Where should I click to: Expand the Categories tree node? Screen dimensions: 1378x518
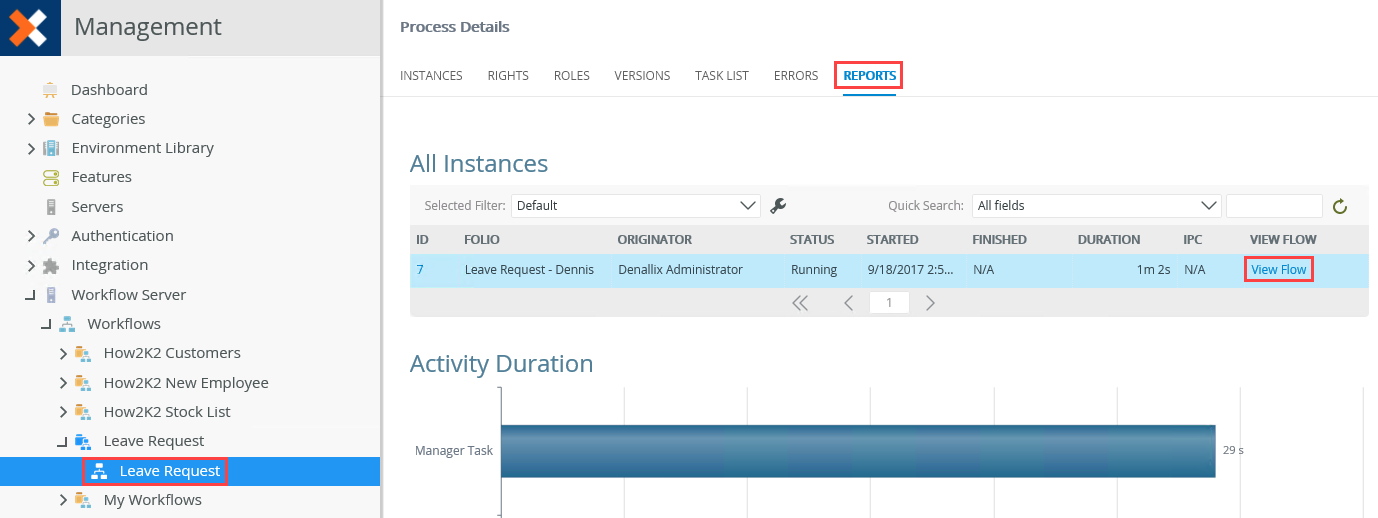(x=31, y=119)
